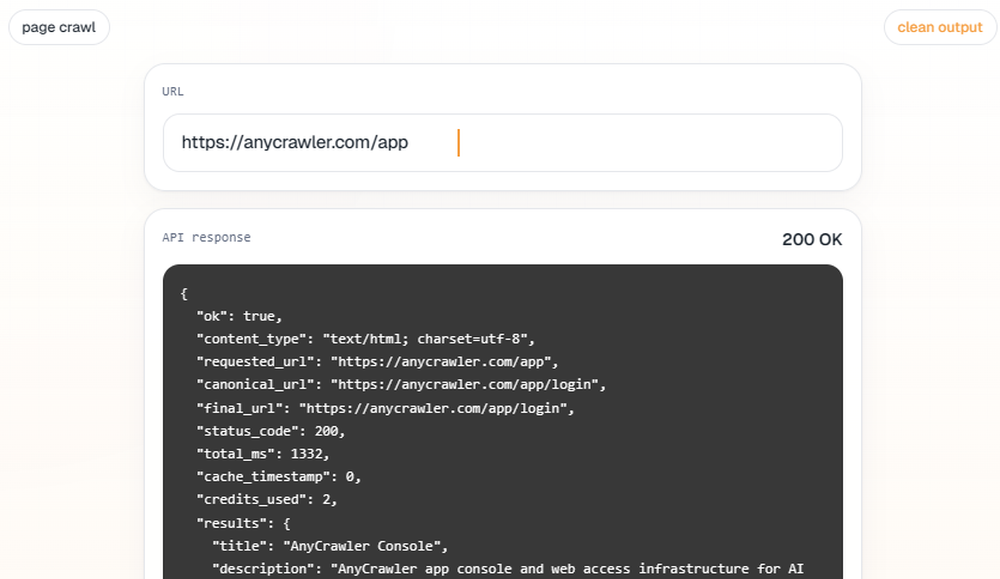Select the page crawl pill button
Viewport: 1000px width, 579px height.
[59, 27]
